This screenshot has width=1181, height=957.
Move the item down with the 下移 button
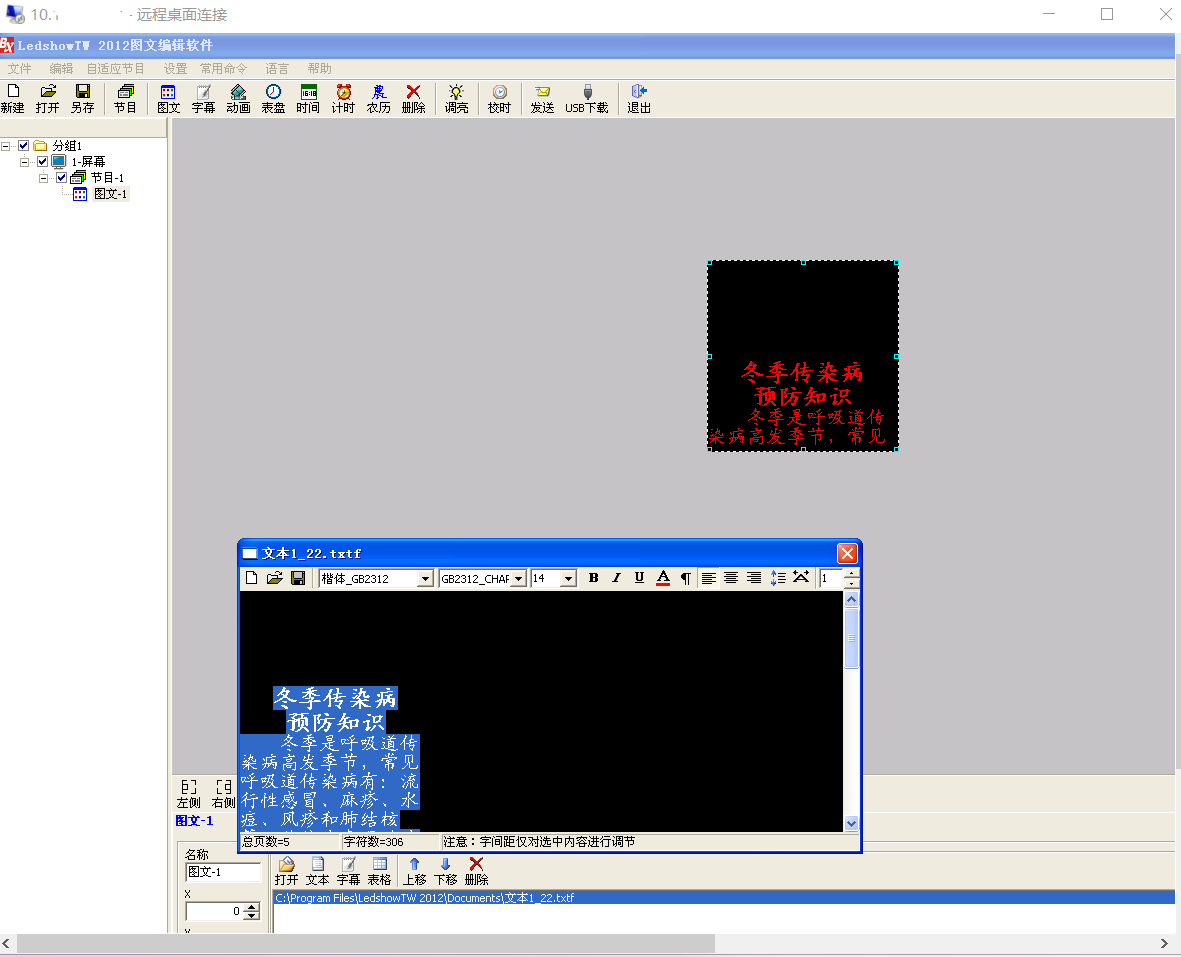point(445,871)
